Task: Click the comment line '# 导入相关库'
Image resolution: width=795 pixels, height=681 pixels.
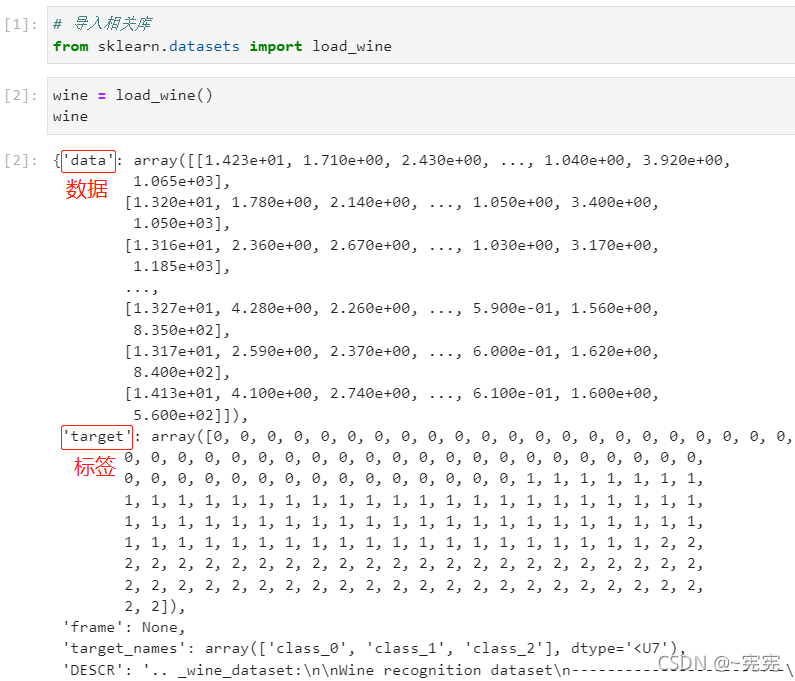Action: pyautogui.click(x=102, y=24)
